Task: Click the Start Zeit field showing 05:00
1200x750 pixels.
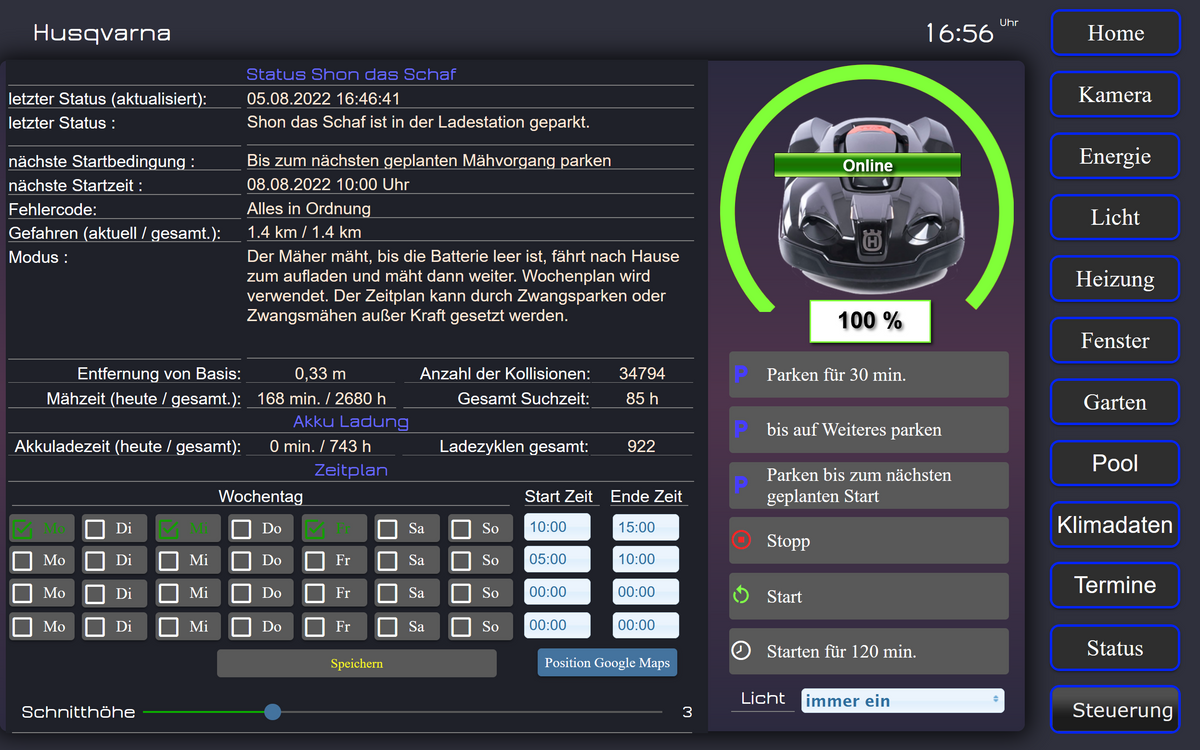Action: (557, 559)
